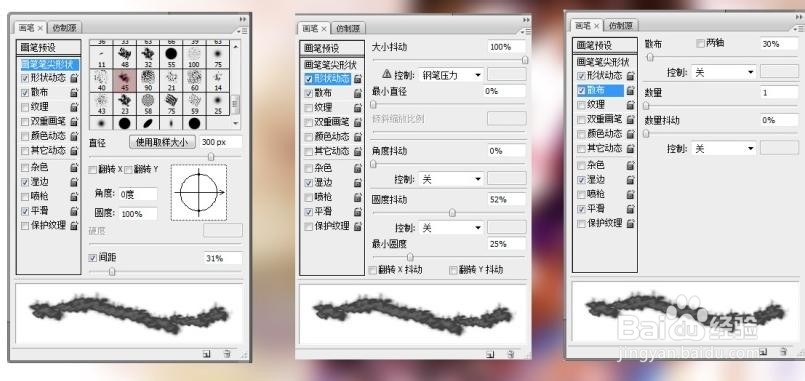Click the lock beside 双重画笔 in Scattering panel
Viewport: 805px width, 381px height.
point(630,120)
